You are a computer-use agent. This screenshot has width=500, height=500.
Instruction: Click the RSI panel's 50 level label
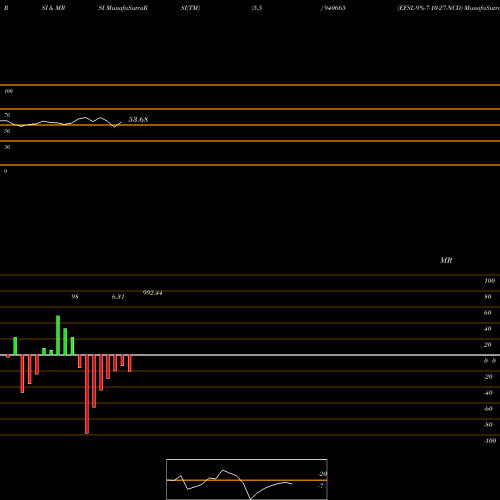click(7, 131)
